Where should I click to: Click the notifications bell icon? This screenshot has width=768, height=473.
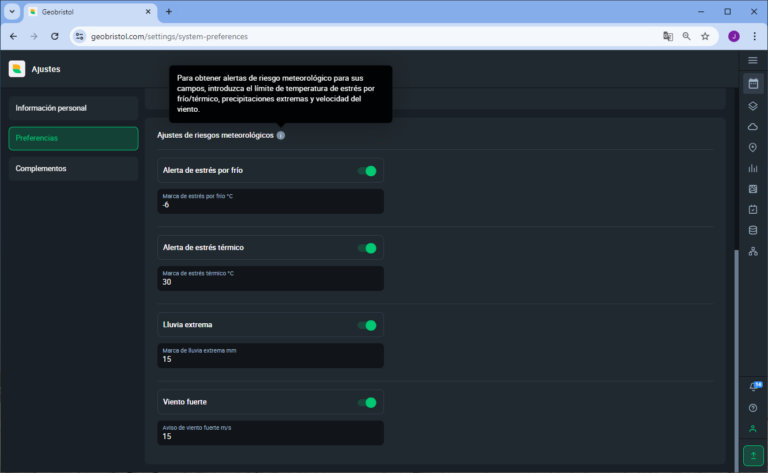(753, 386)
